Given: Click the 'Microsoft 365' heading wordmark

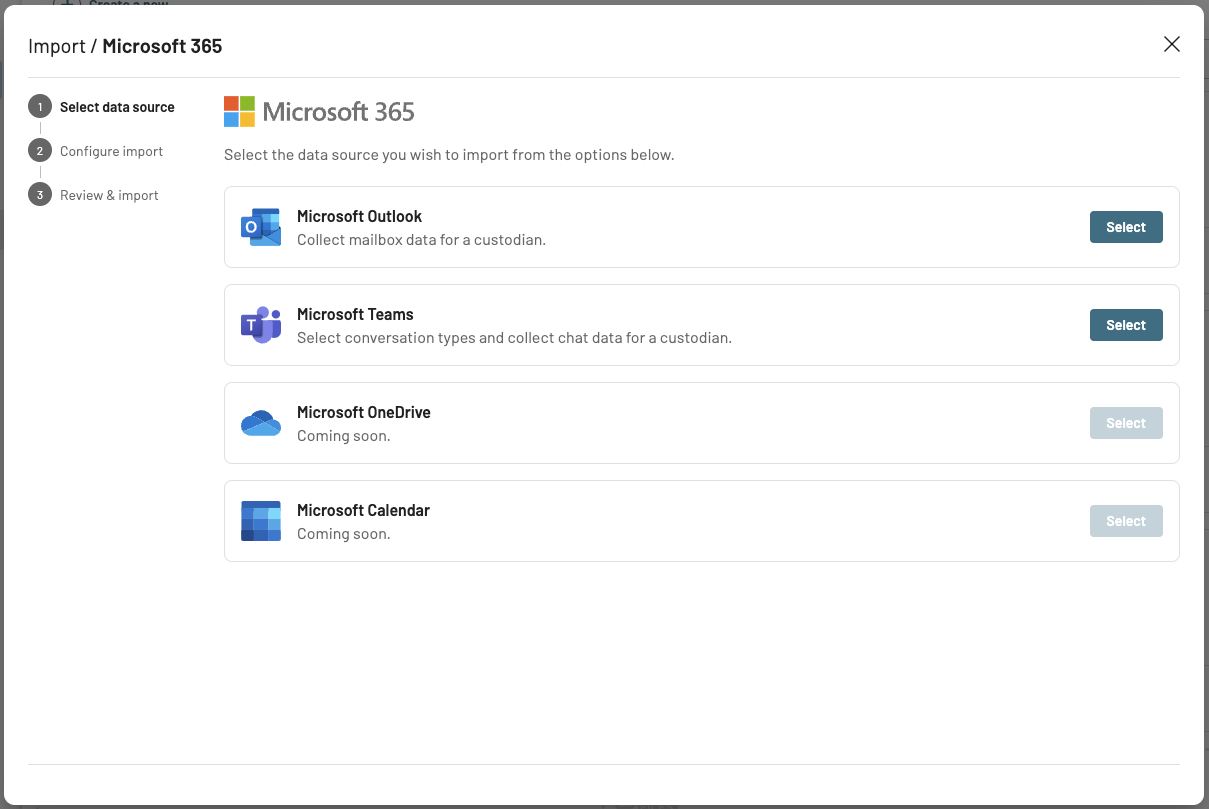Looking at the screenshot, I should coord(339,112).
